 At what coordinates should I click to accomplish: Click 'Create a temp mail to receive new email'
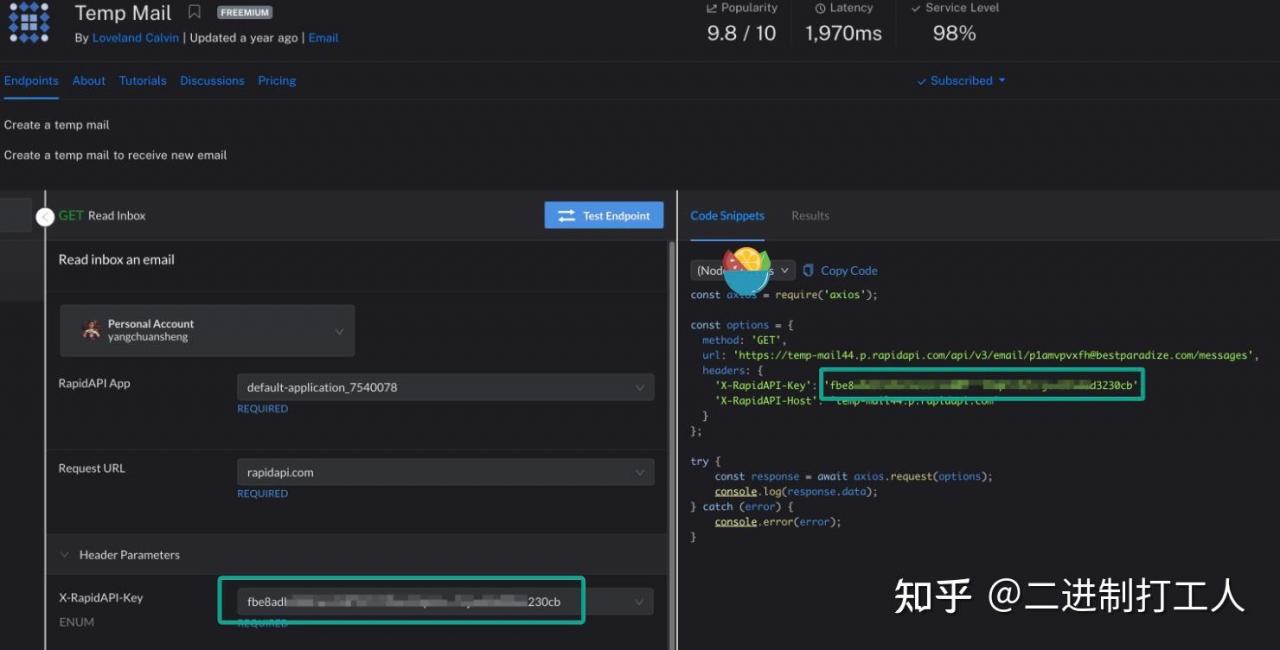[115, 155]
